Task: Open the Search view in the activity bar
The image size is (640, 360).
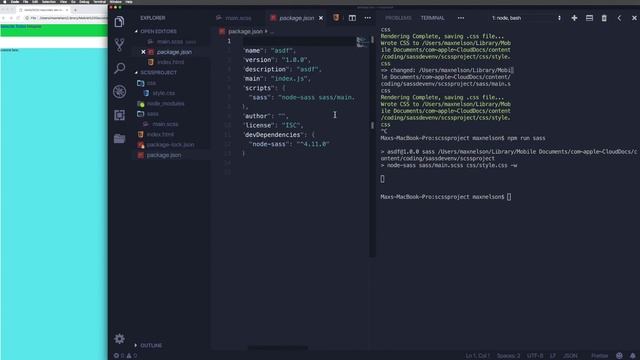Action: 119,68
